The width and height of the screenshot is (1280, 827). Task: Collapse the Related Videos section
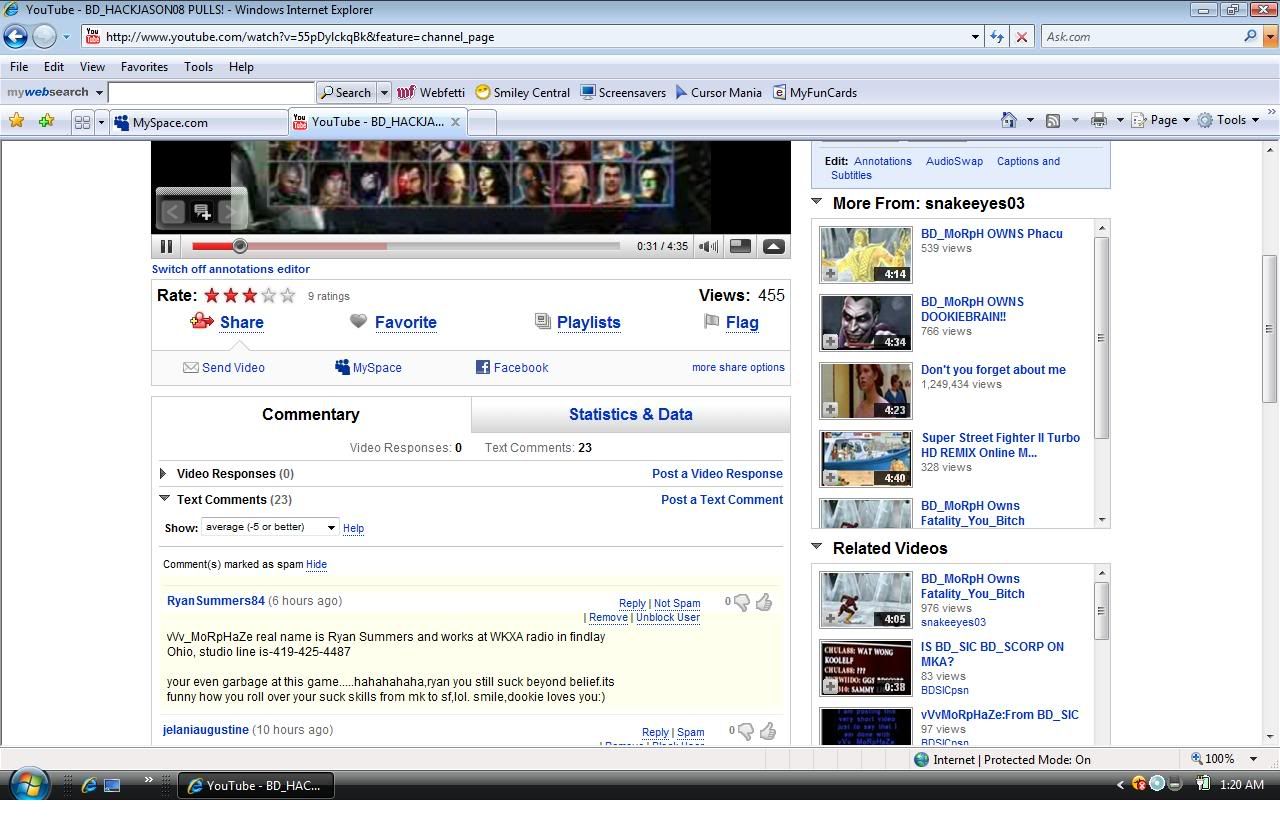coord(817,547)
